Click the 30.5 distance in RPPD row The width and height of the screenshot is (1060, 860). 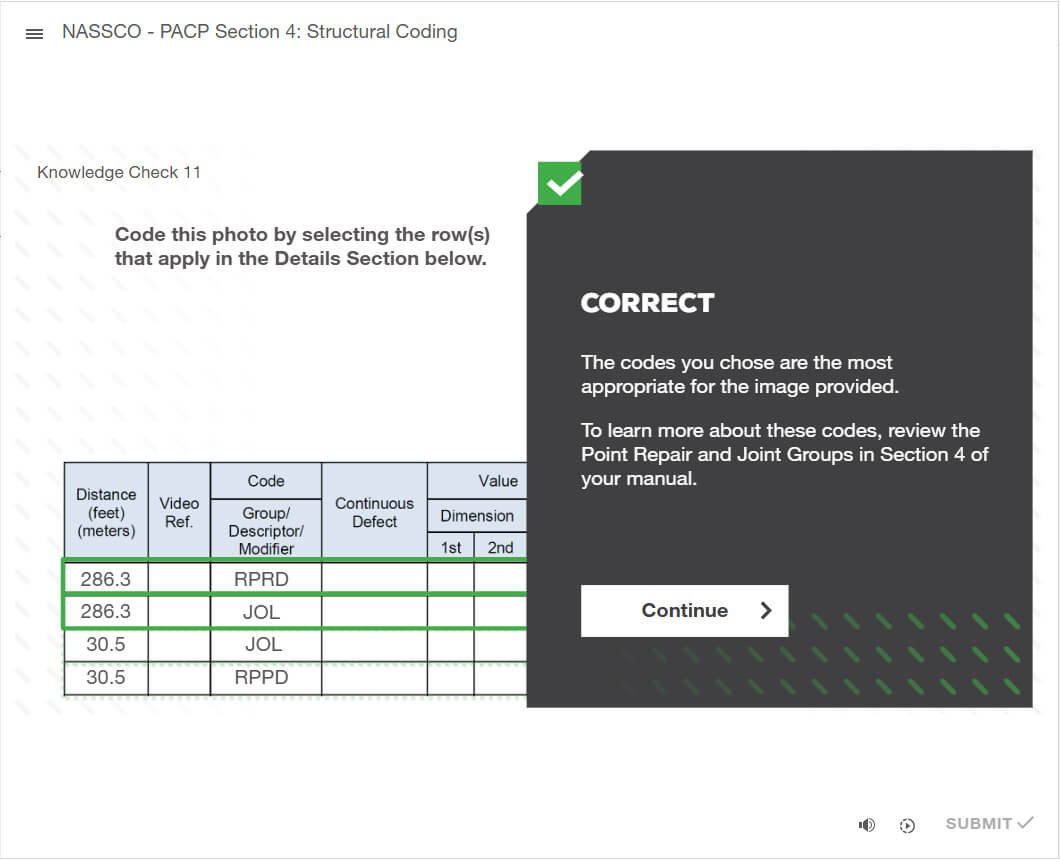[x=105, y=677]
